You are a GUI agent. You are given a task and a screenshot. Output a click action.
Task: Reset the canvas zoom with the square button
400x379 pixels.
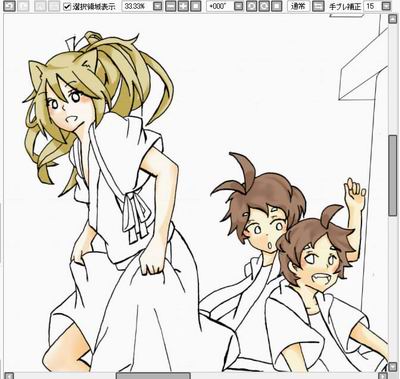[x=195, y=6]
